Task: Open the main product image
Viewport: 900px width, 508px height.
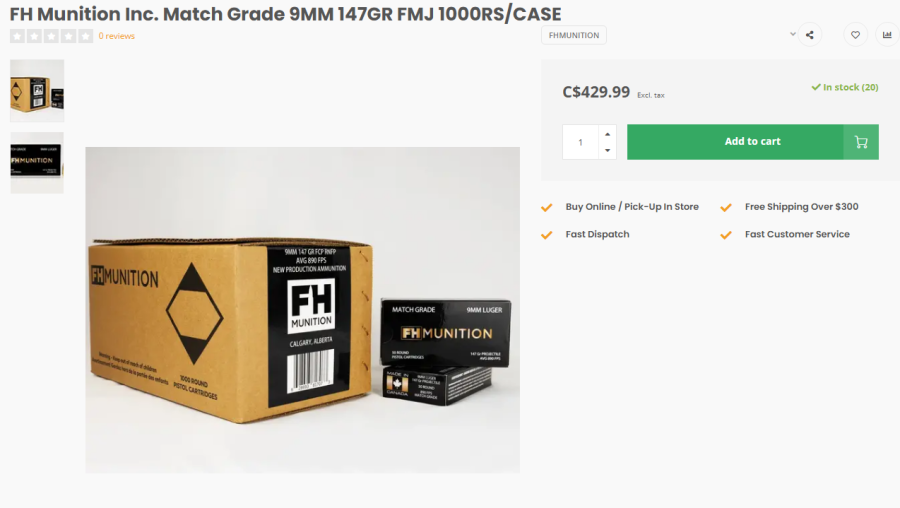Action: tap(302, 310)
